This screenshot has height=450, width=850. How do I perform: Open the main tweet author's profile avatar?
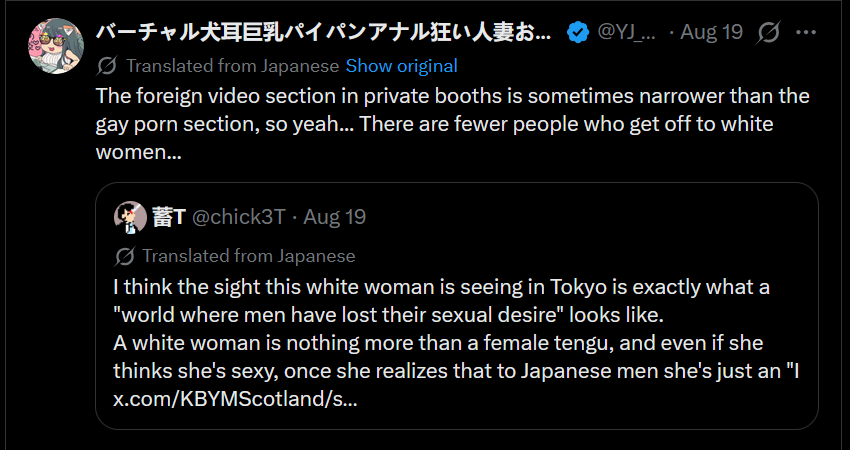pyautogui.click(x=56, y=46)
